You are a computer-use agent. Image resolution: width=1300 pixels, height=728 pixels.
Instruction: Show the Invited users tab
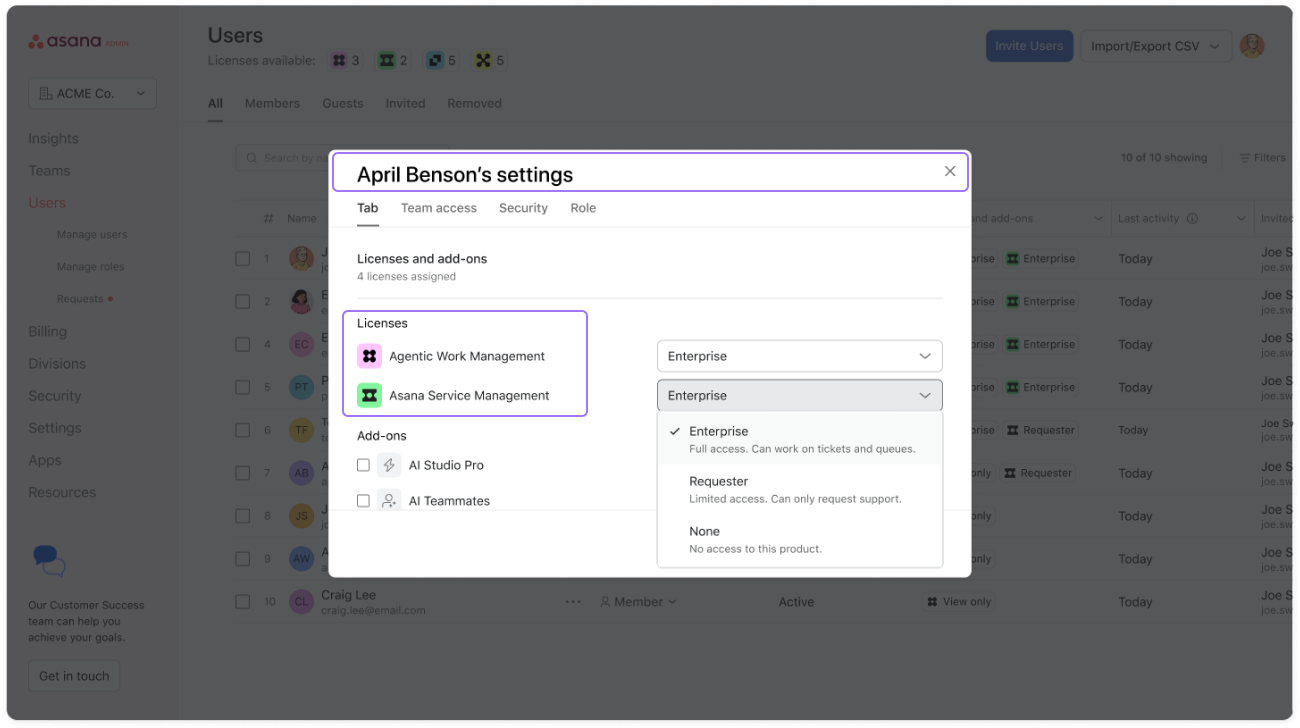[405, 103]
